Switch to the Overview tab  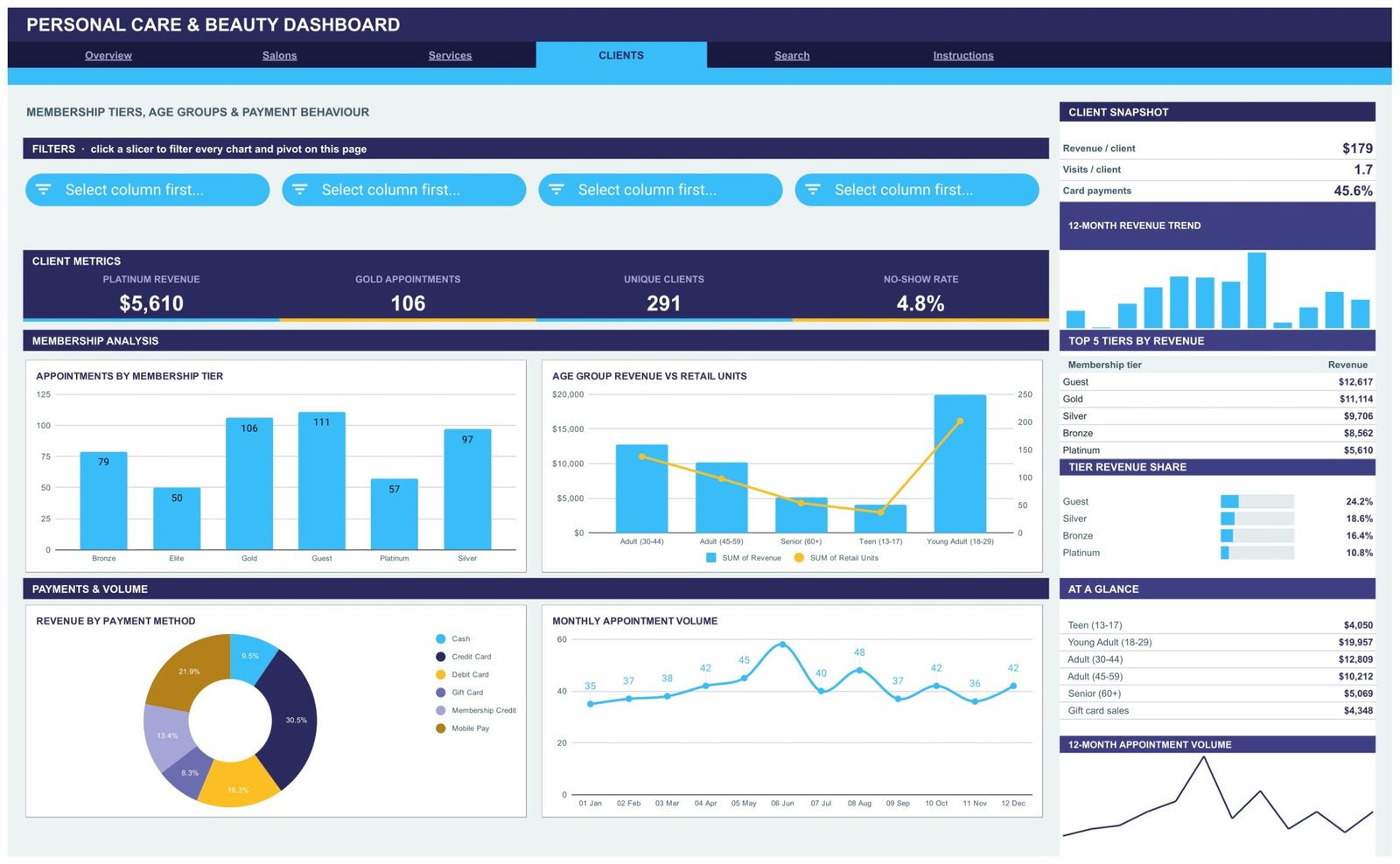108,55
